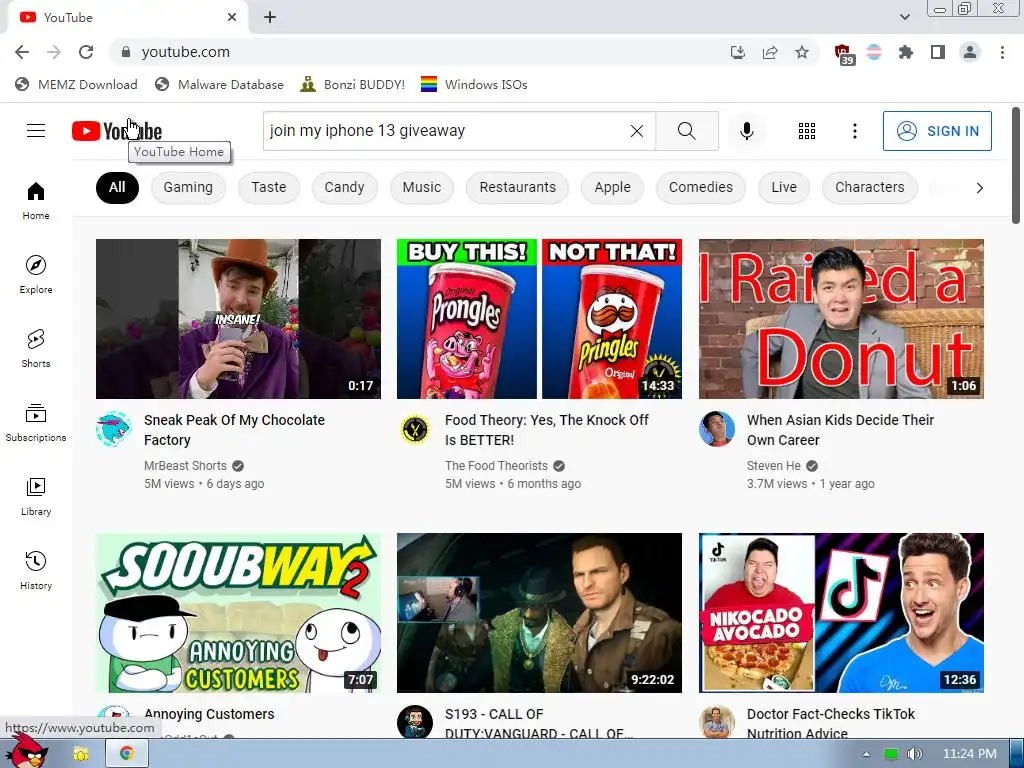Image resolution: width=1024 pixels, height=768 pixels.
Task: Click Angry Birds start button on taskbar
Action: click(27, 752)
